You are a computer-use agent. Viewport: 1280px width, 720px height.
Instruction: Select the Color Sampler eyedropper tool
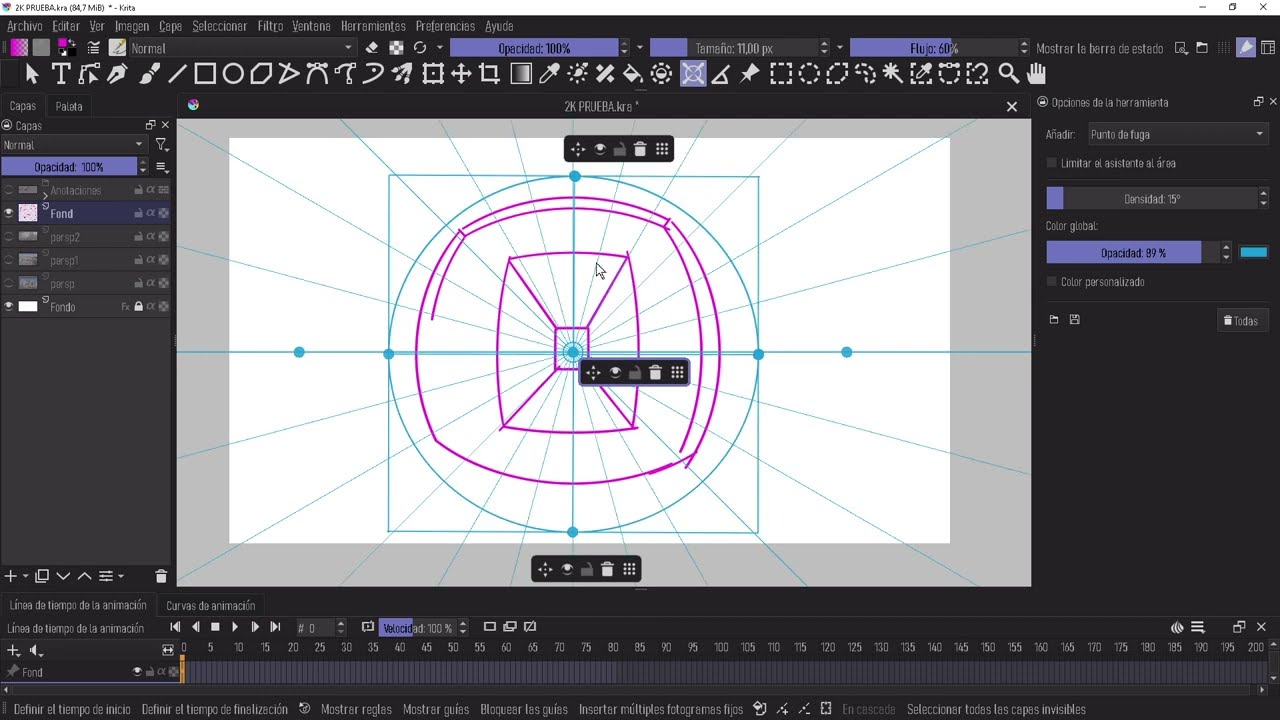[x=549, y=73]
